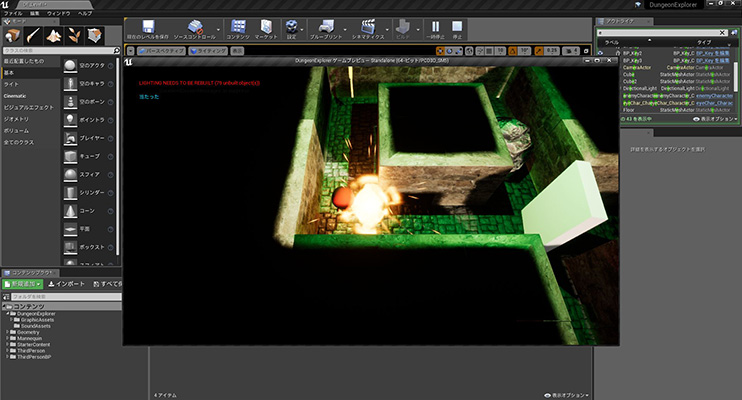Toggle rotation snapping in the viewport
Screen dimensions: 742x400
pyautogui.click(x=513, y=49)
